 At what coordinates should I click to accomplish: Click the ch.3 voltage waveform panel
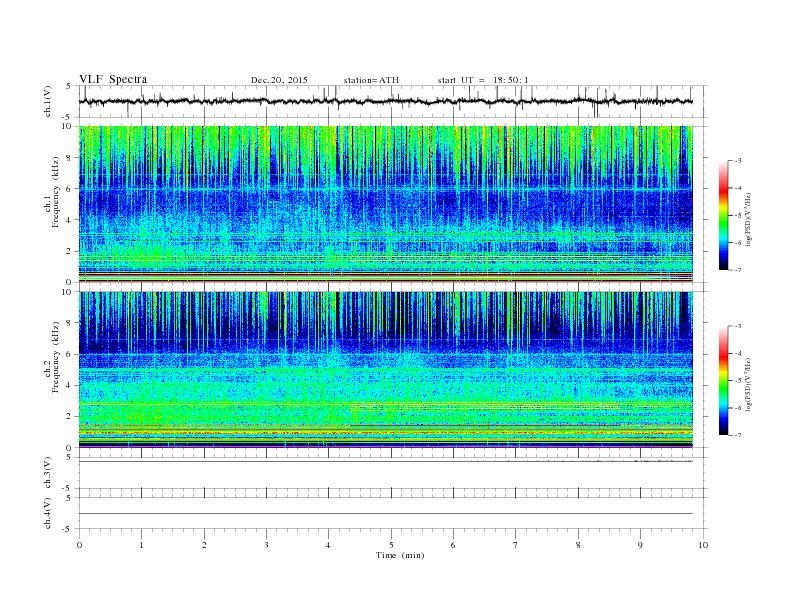[393, 473]
